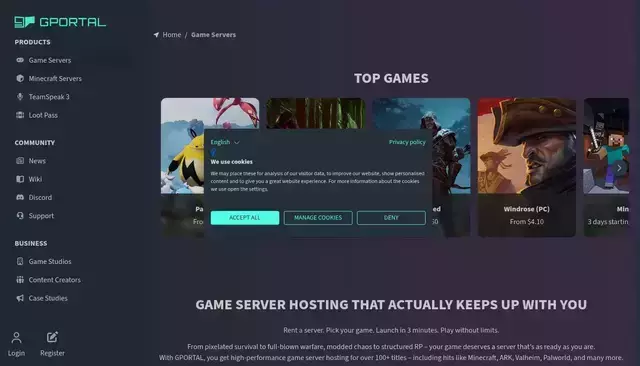Click the Wiki book icon
Screen dimensions: 640x366
[x=20, y=179]
